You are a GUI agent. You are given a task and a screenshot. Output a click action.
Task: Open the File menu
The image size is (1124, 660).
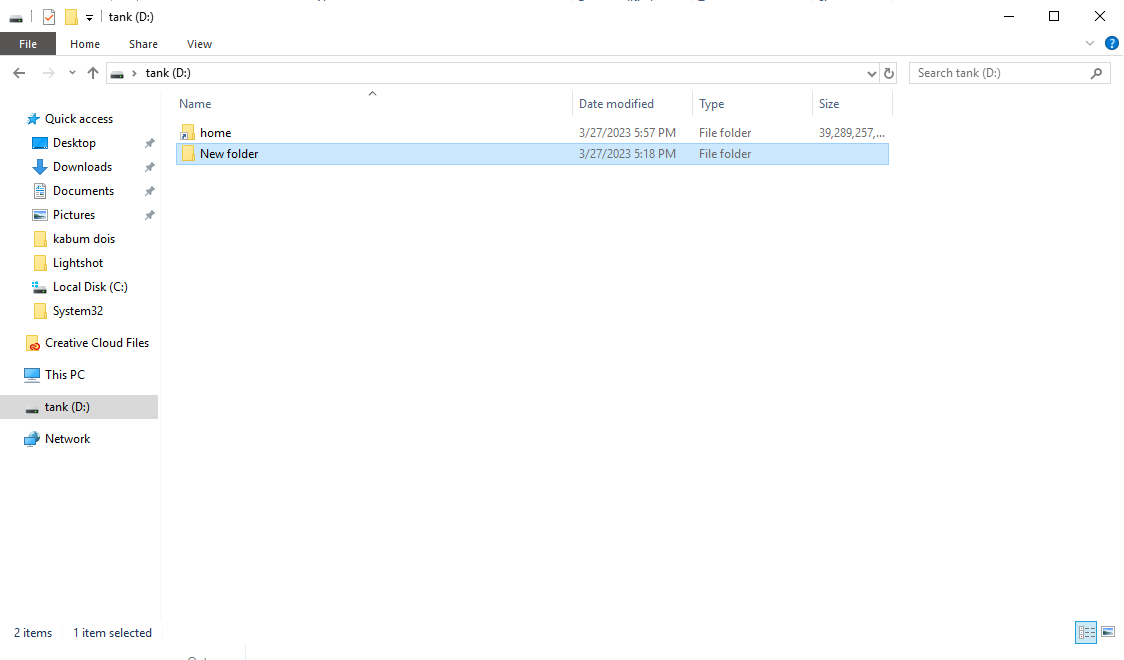pyautogui.click(x=28, y=44)
